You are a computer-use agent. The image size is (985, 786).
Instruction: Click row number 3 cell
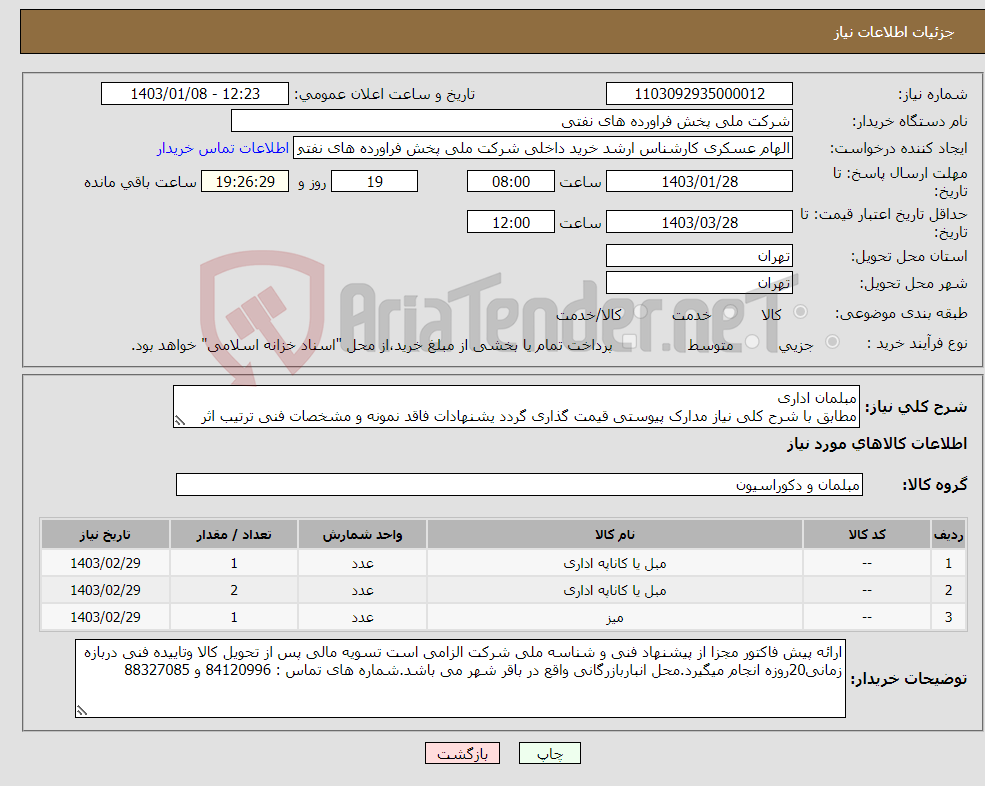point(949,617)
